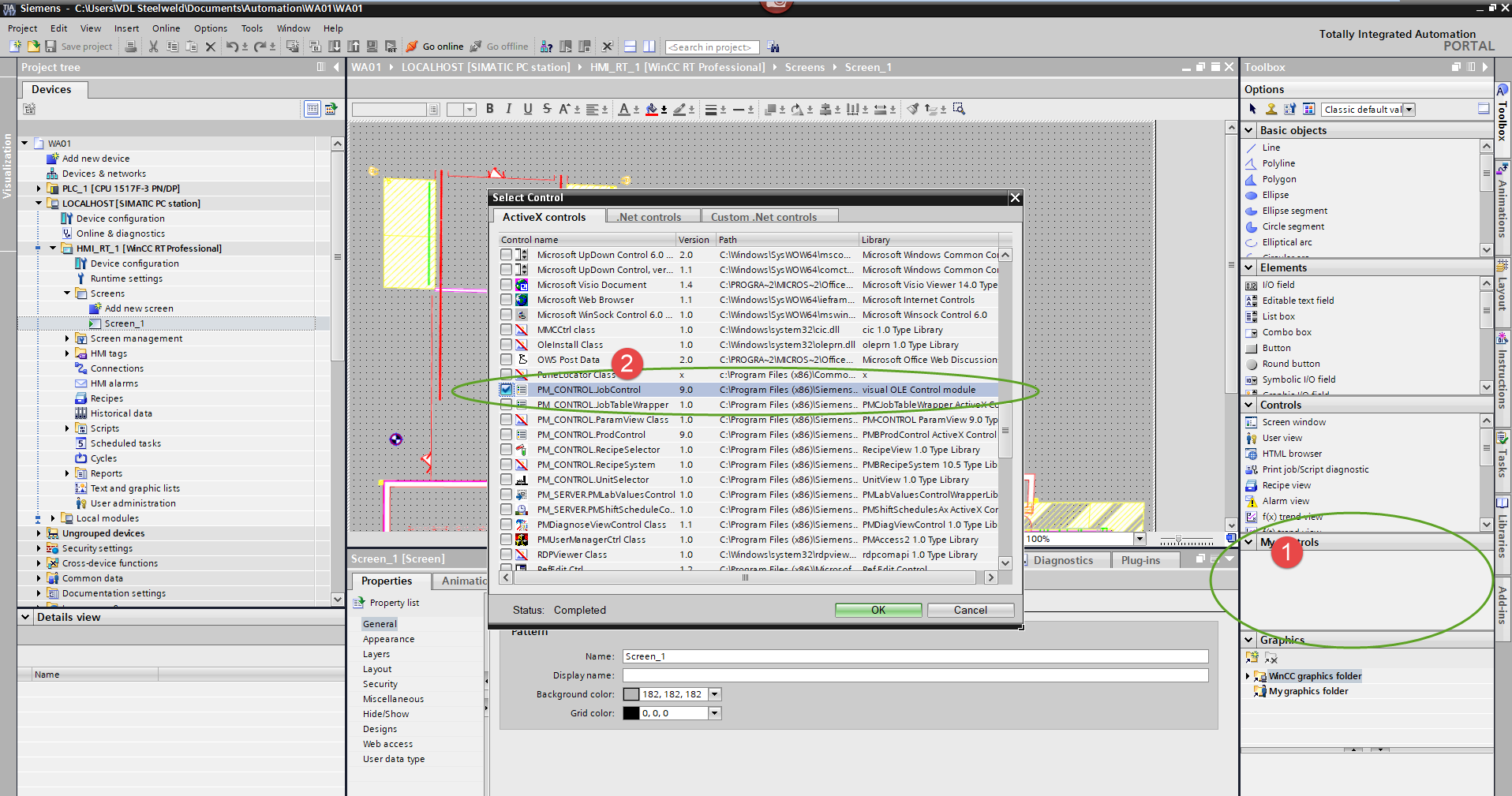The width and height of the screenshot is (1512, 796).
Task: Click the Save project toolbar icon
Action: 51,47
